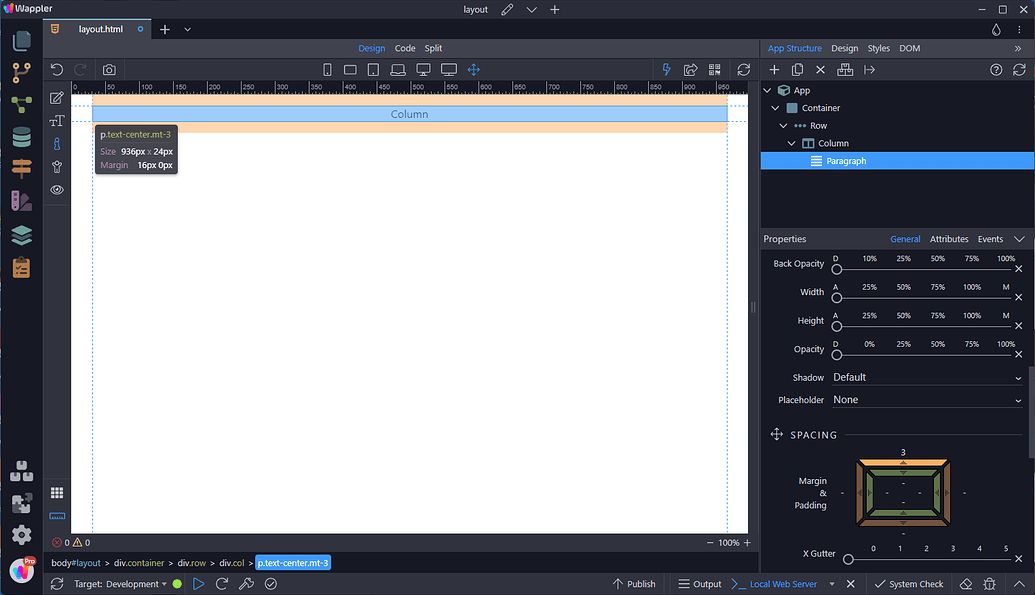Select the desktop monitor viewport icon
This screenshot has height=595, width=1035.
click(x=423, y=69)
